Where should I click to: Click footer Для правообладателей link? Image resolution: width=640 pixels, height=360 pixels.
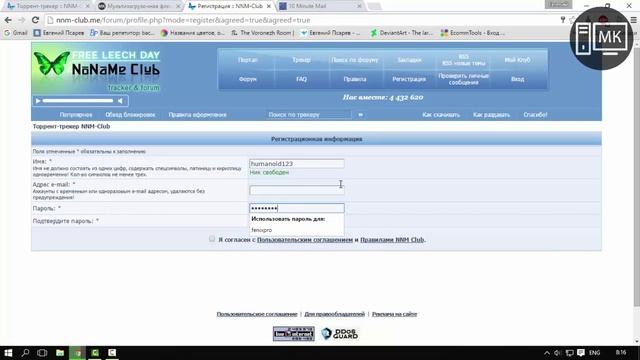tap(334, 314)
